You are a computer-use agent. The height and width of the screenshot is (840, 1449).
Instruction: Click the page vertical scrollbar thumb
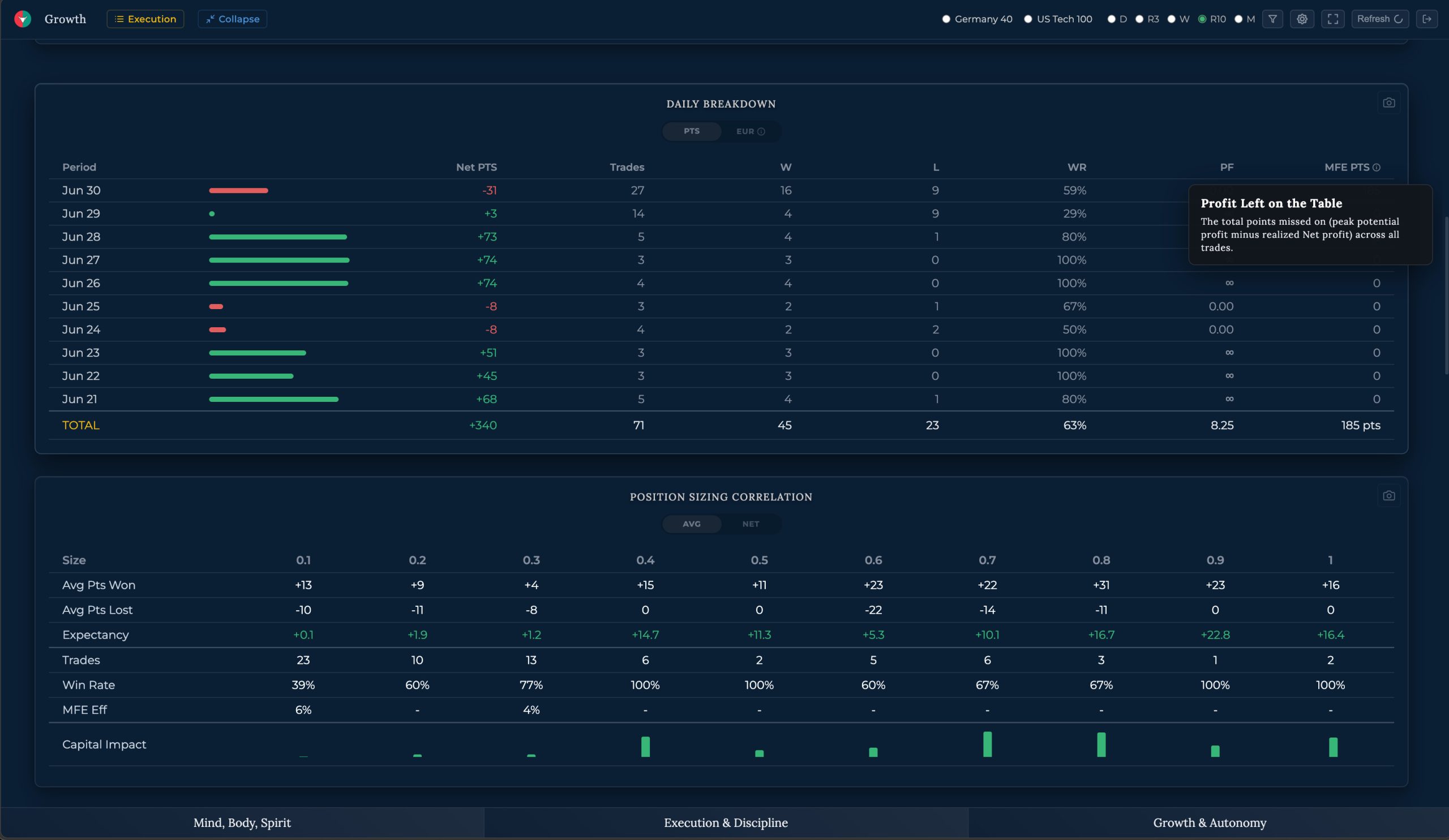1446,295
